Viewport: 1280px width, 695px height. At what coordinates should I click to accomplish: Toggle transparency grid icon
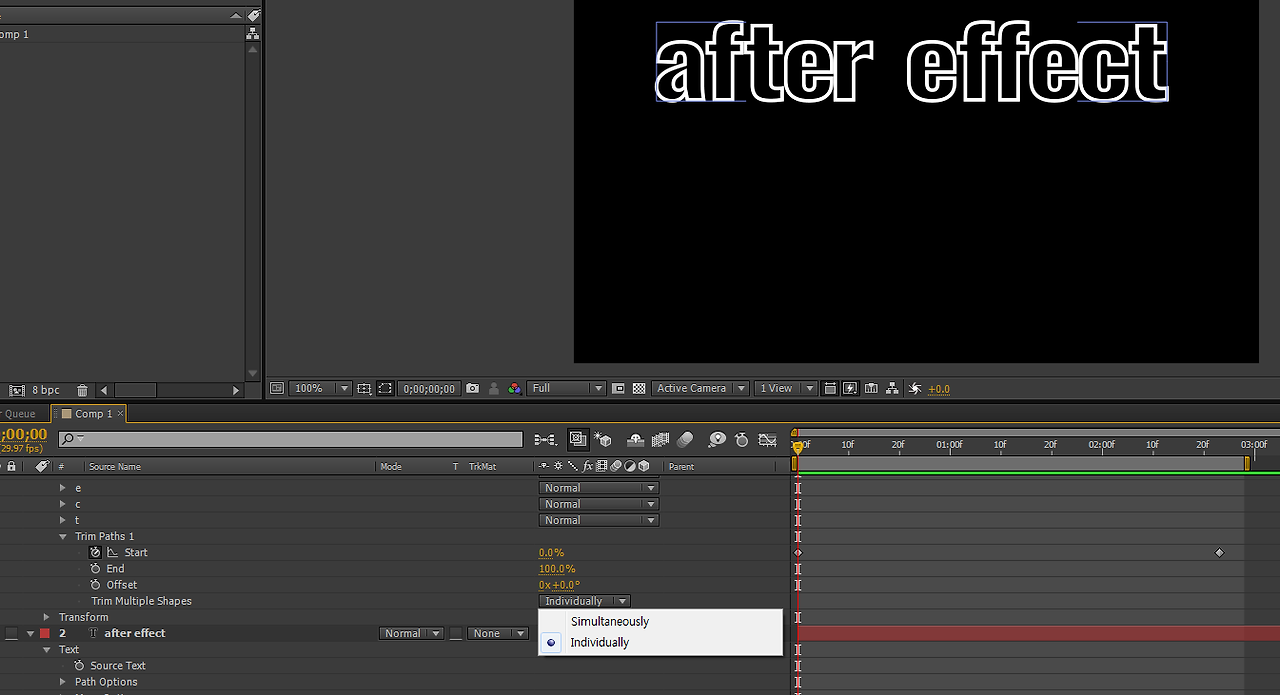click(x=638, y=388)
